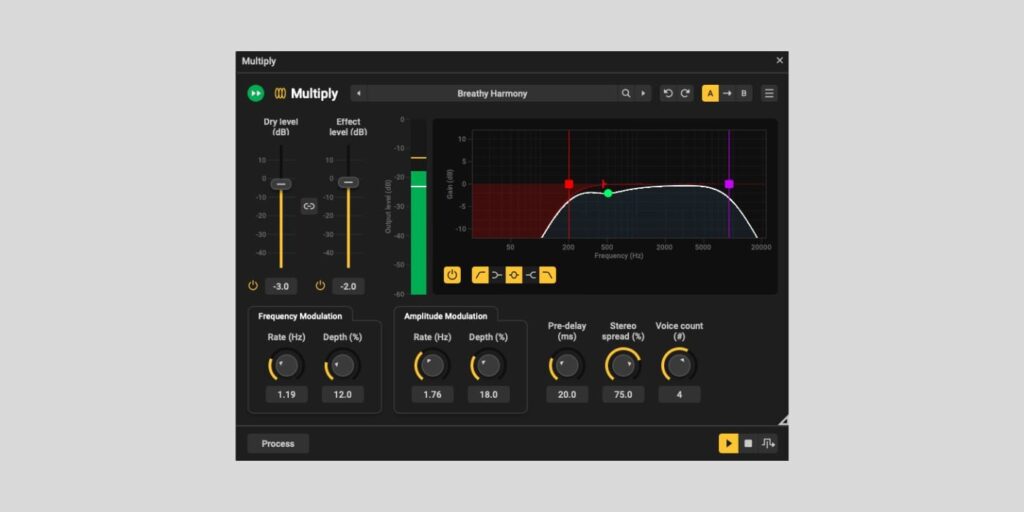Toggle the peaking filter band button
This screenshot has height=512, width=1024.
click(x=514, y=275)
